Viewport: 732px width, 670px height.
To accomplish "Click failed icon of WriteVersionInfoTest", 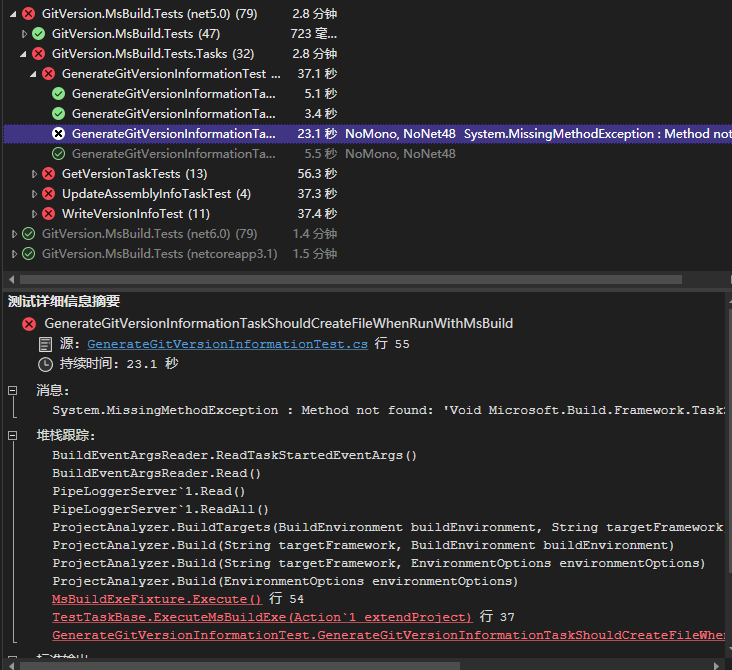I will point(49,214).
